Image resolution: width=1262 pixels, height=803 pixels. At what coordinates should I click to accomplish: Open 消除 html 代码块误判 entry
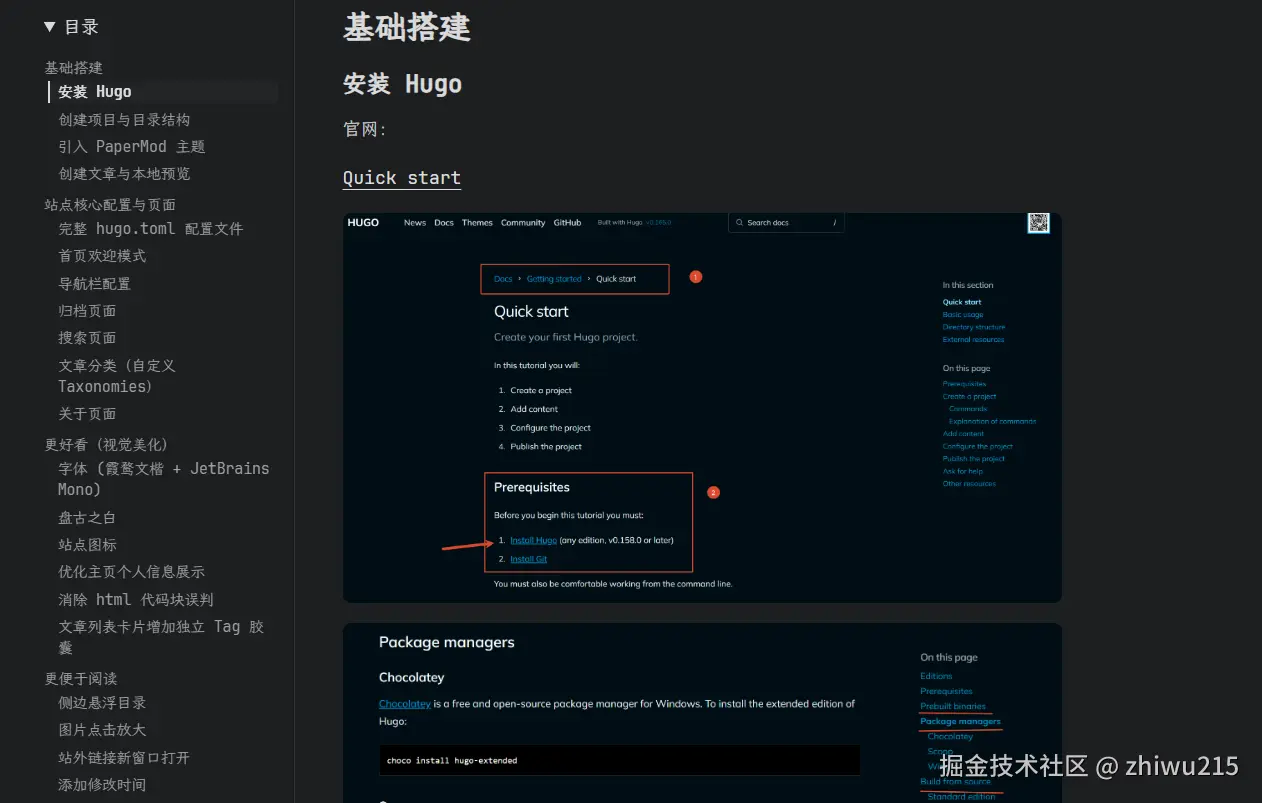click(x=136, y=600)
